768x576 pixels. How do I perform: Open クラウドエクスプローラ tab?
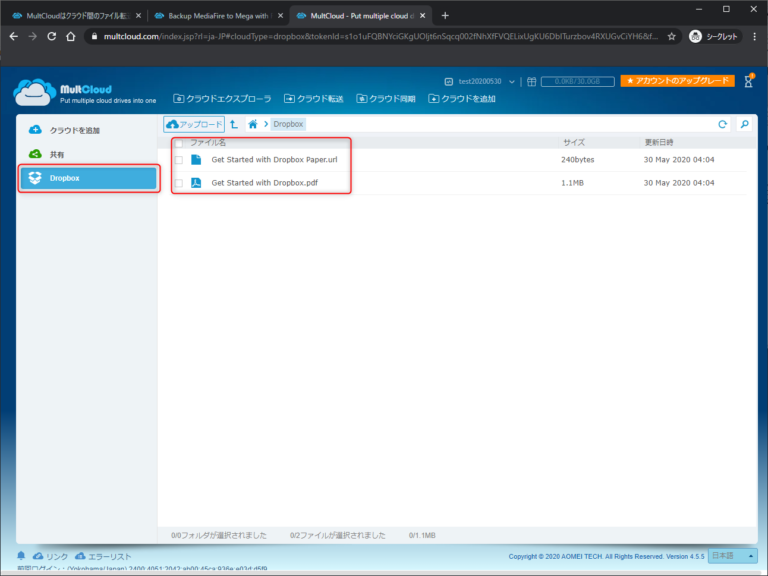222,99
